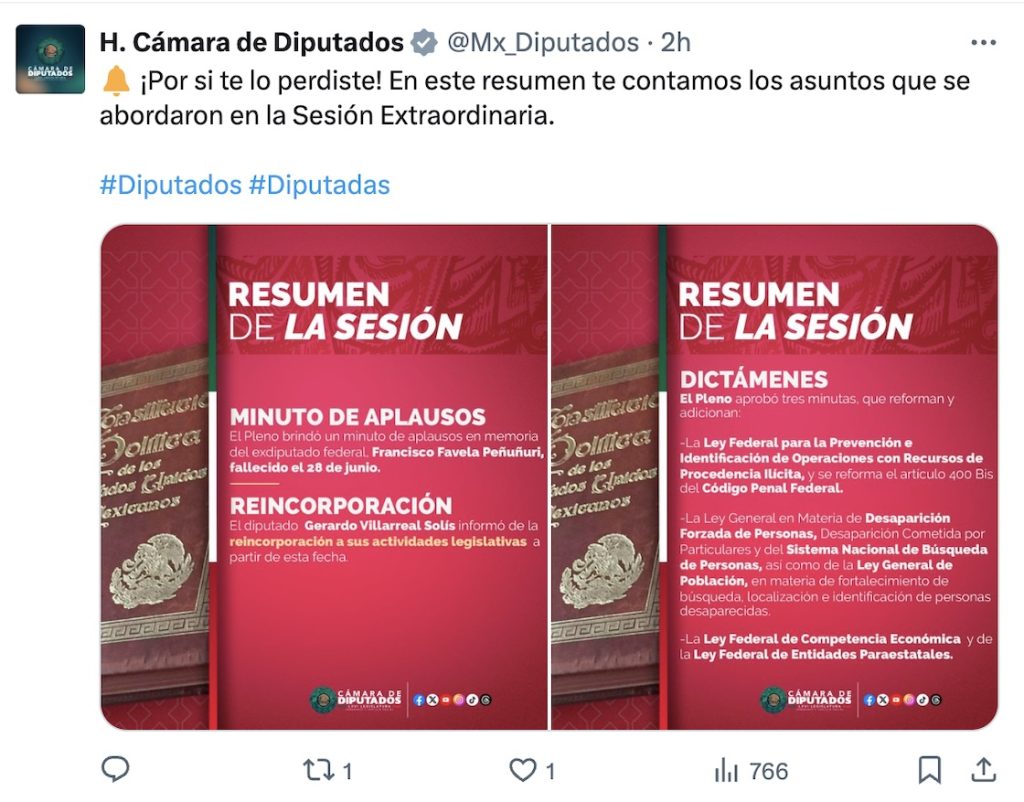Open the three-dot more options menu

(984, 42)
